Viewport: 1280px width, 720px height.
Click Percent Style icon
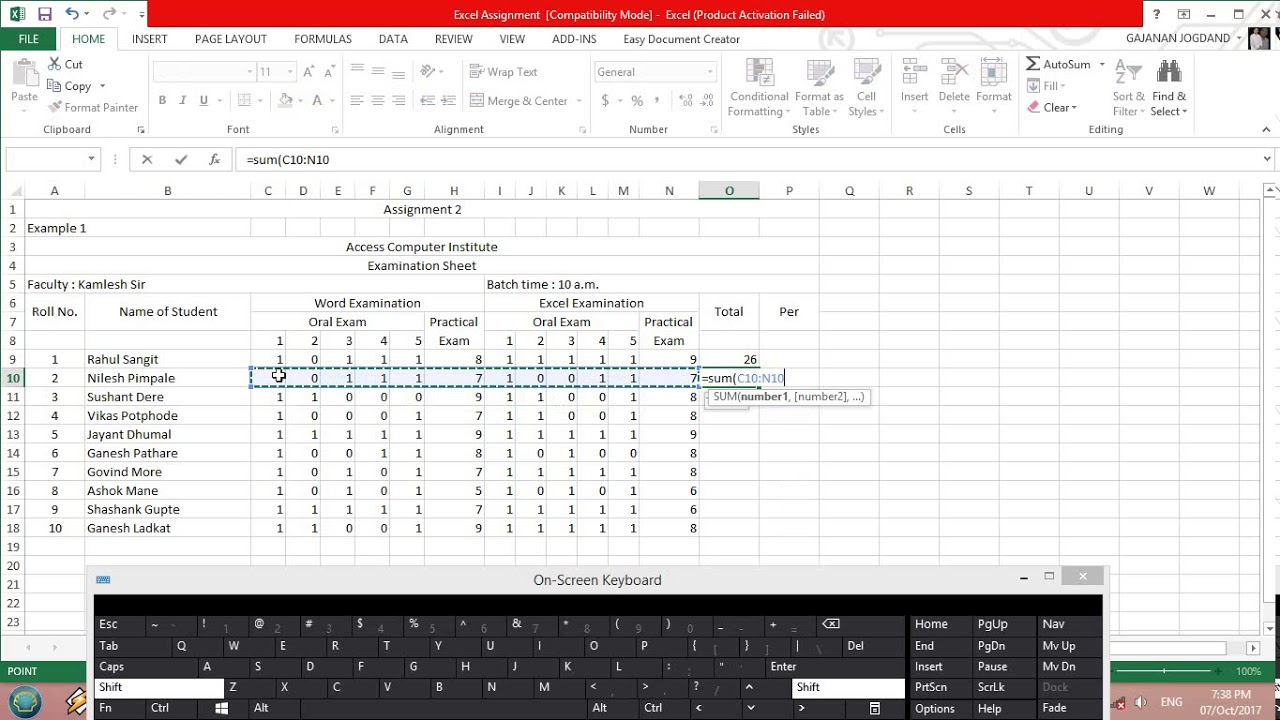click(x=637, y=101)
